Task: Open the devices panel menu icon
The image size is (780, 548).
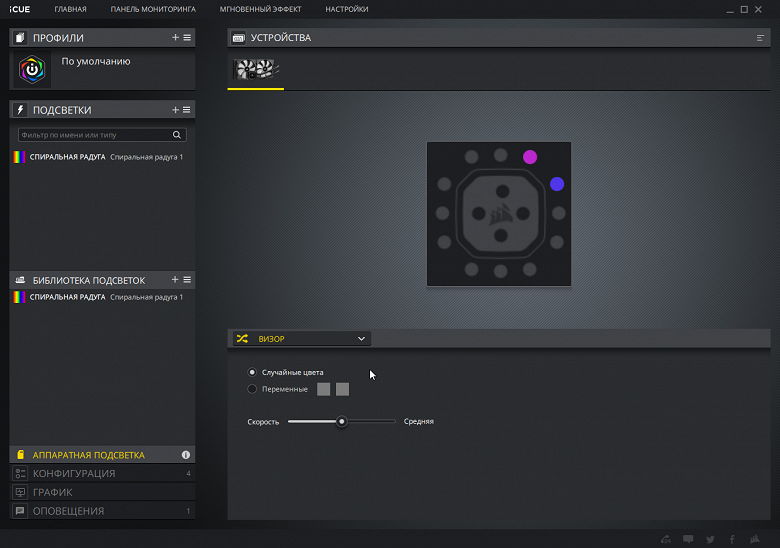Action: pos(760,38)
